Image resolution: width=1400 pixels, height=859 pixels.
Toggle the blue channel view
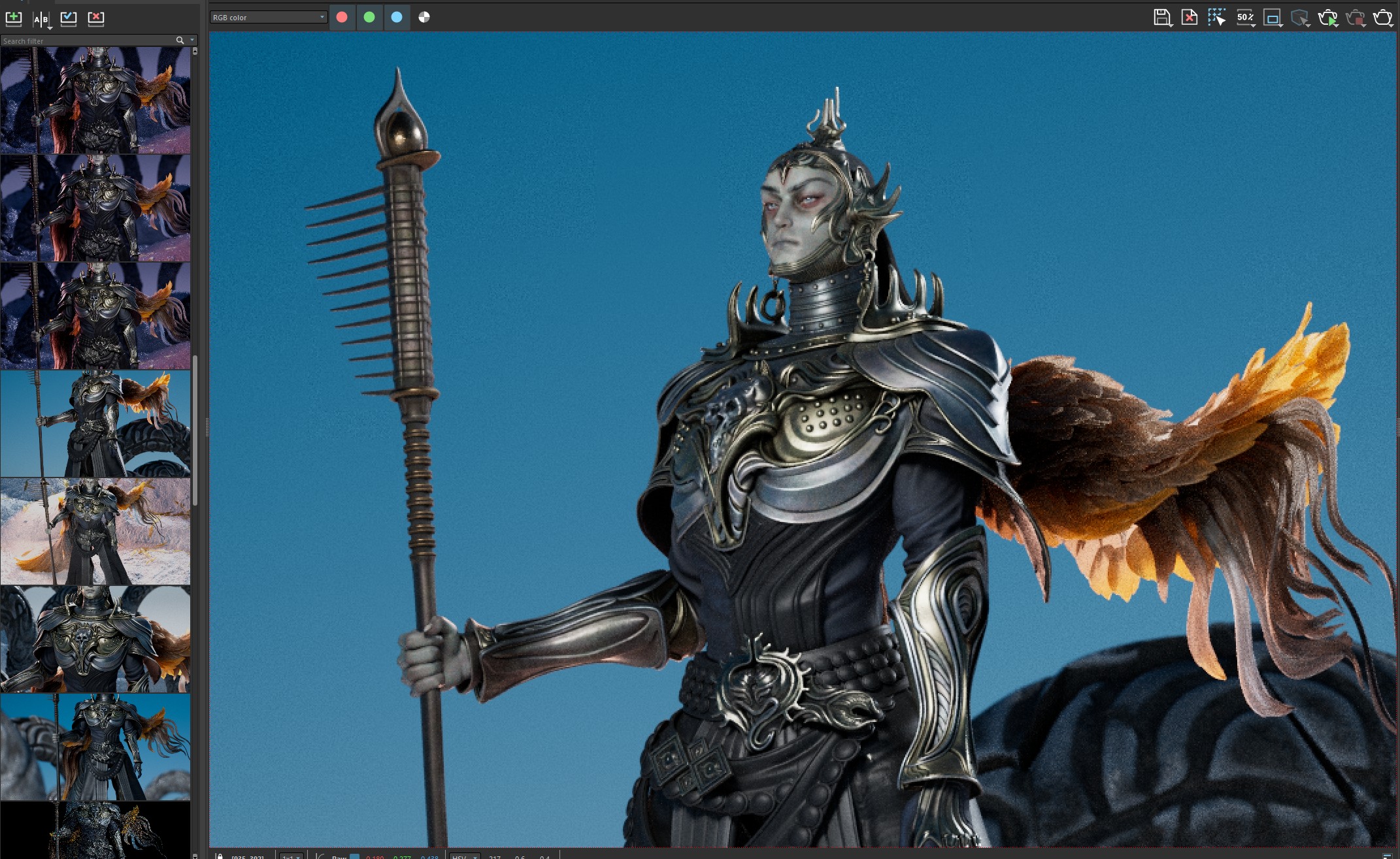coord(397,18)
